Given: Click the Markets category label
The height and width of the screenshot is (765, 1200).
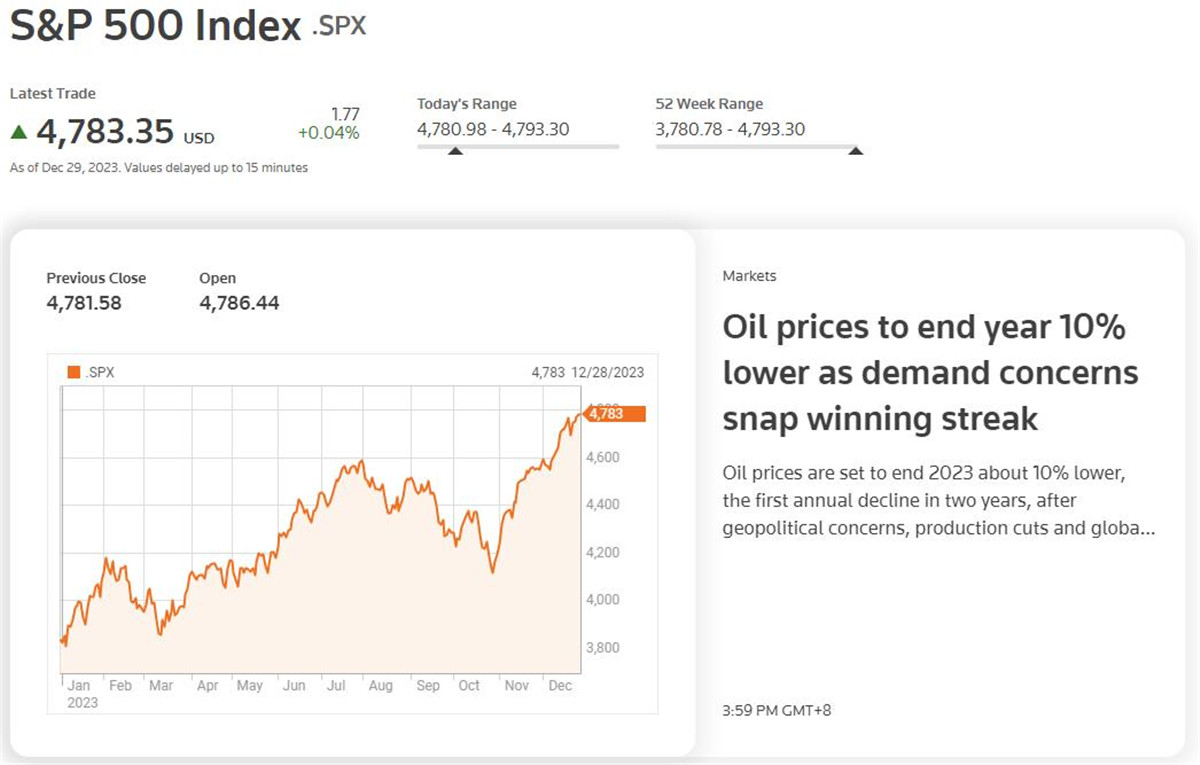Looking at the screenshot, I should (749, 276).
